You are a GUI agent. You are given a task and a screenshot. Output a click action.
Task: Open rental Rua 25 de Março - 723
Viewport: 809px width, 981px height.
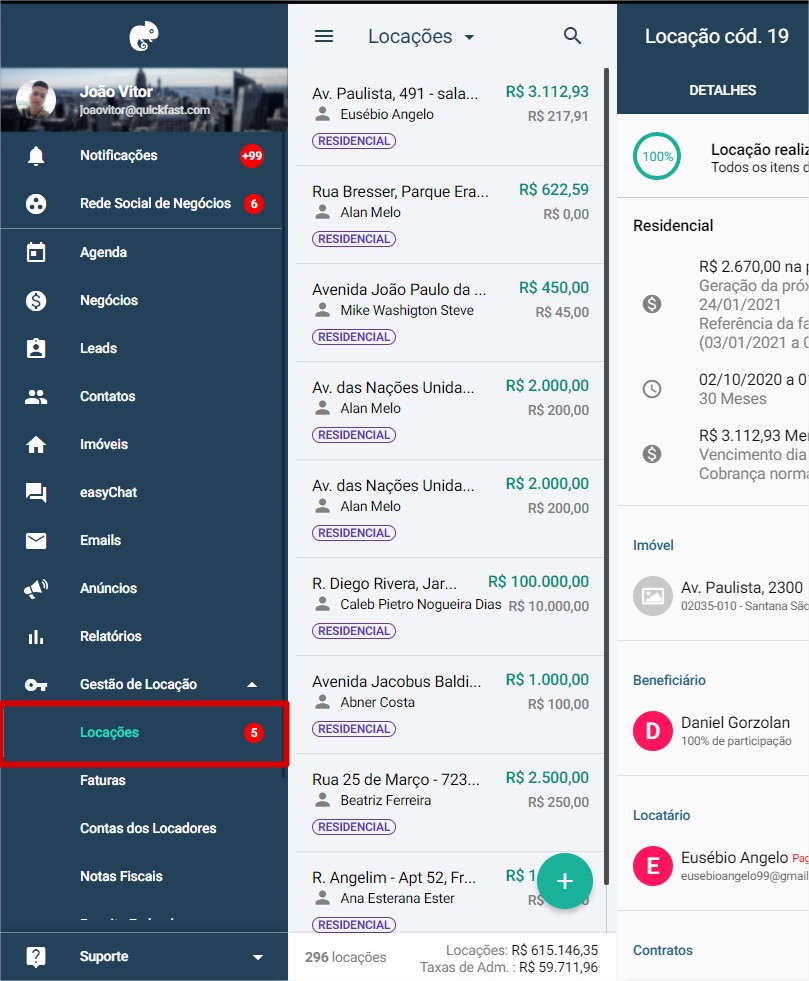tap(450, 803)
